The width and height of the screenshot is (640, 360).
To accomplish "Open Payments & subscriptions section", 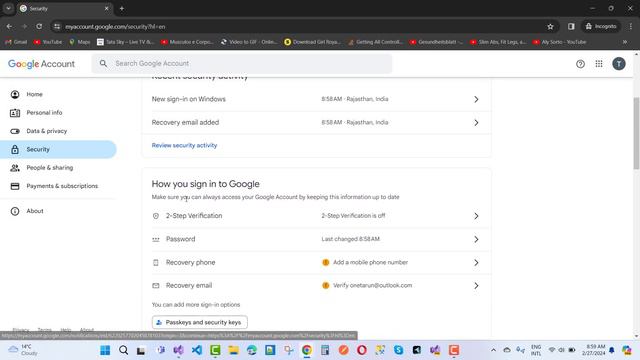I will 62,186.
